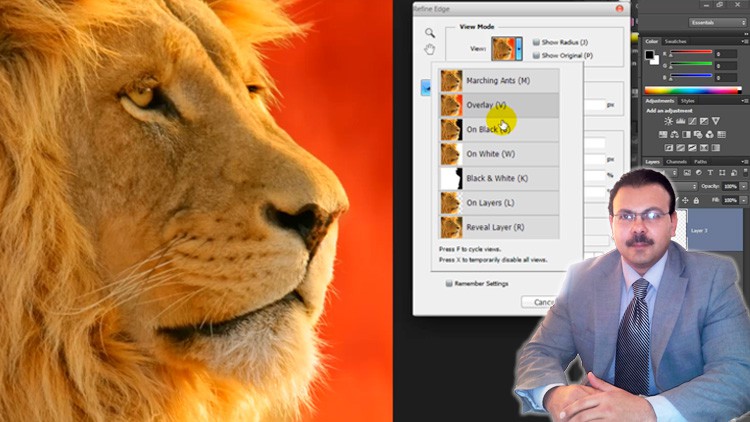
Task: Filter layers by shape layers
Action: (x=722, y=172)
